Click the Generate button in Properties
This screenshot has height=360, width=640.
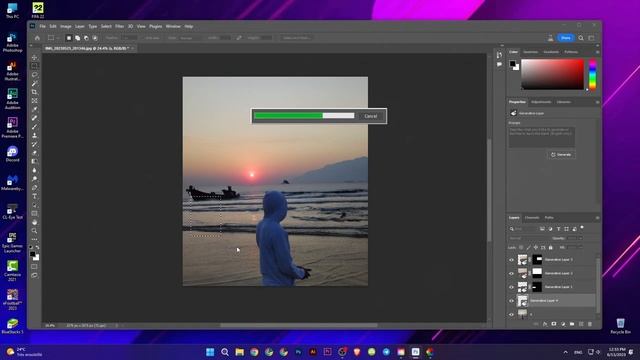[561, 155]
